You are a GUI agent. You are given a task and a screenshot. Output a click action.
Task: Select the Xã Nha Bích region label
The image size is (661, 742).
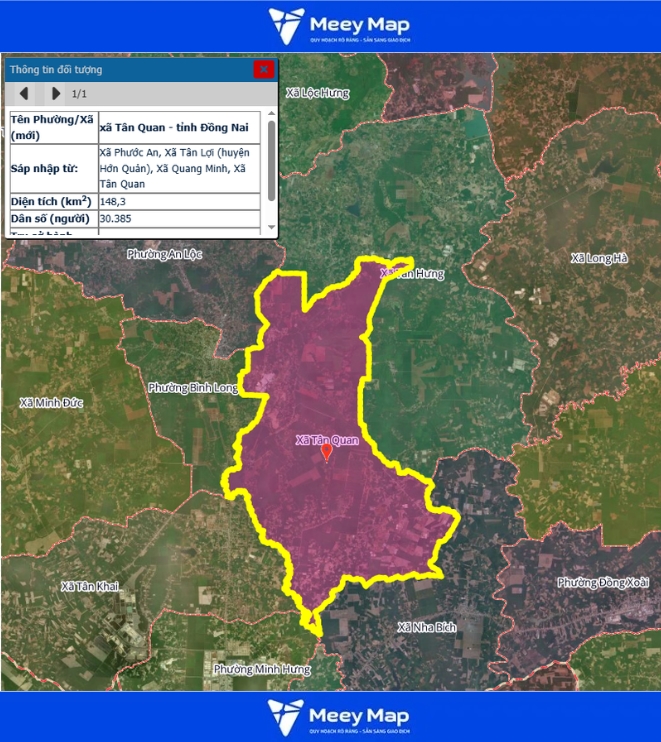[x=426, y=627]
